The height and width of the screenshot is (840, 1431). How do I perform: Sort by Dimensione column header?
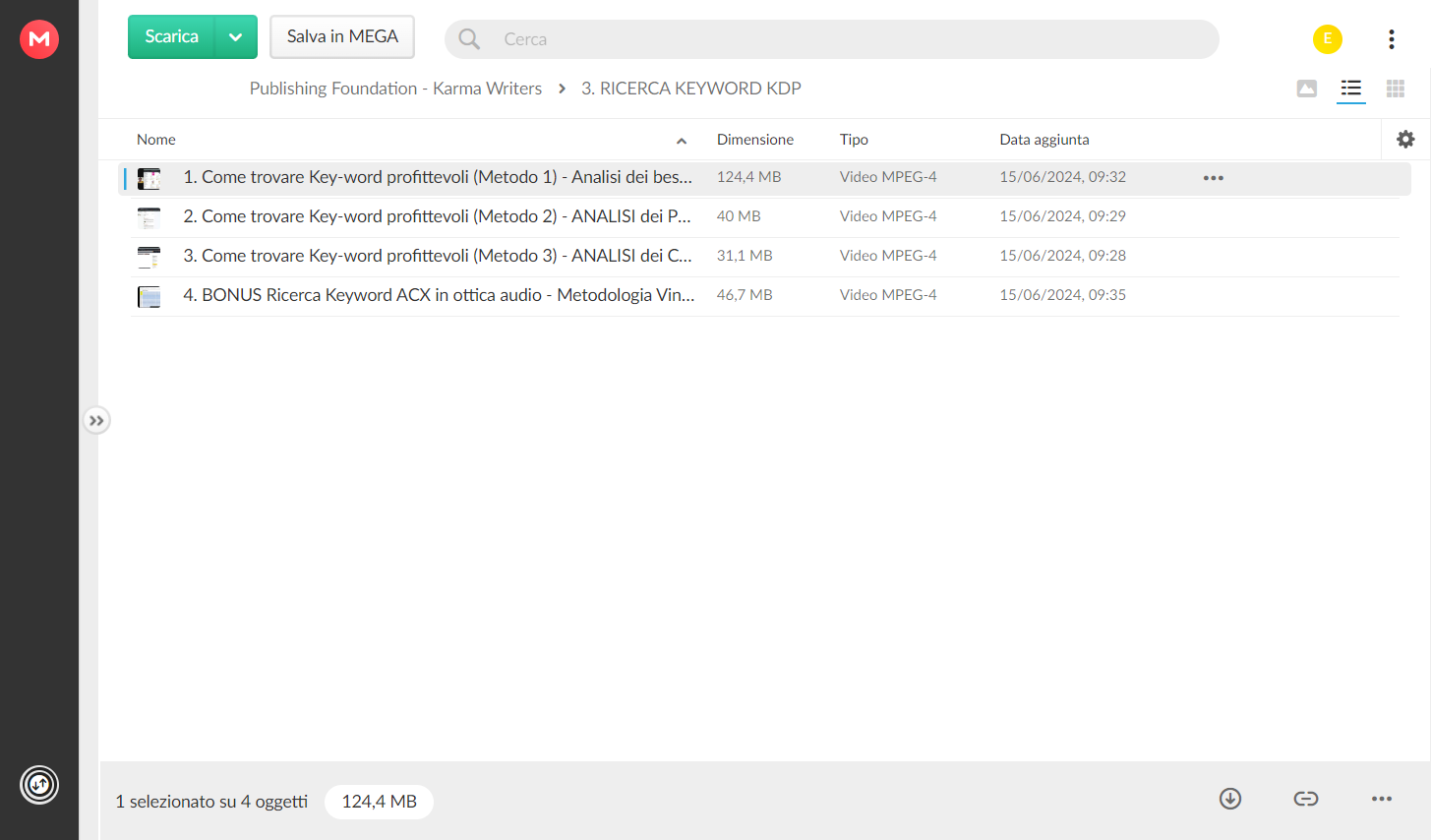tap(755, 140)
